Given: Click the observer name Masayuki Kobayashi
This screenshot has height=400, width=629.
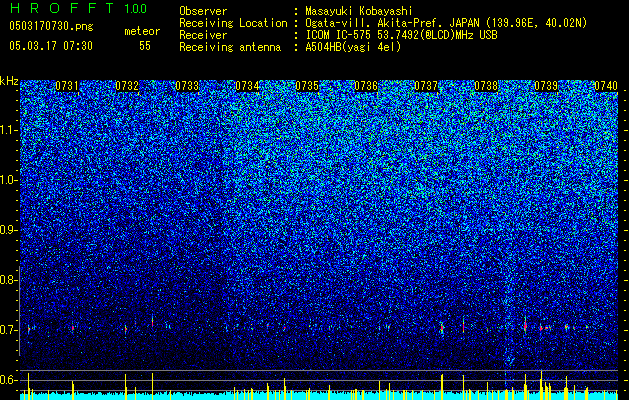Looking at the screenshot, I should pyautogui.click(x=359, y=12).
